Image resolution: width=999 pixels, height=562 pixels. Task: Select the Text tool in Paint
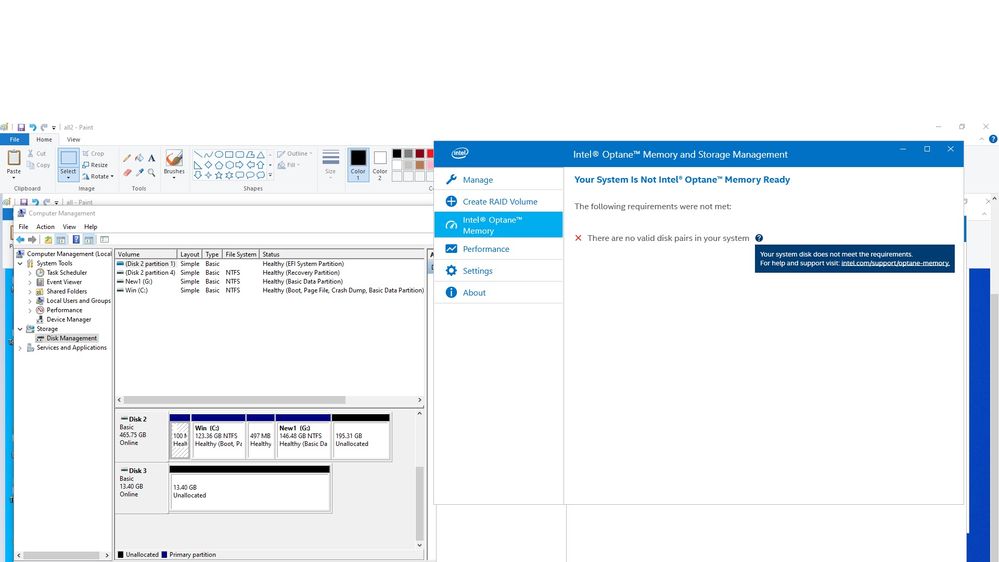[x=152, y=158]
